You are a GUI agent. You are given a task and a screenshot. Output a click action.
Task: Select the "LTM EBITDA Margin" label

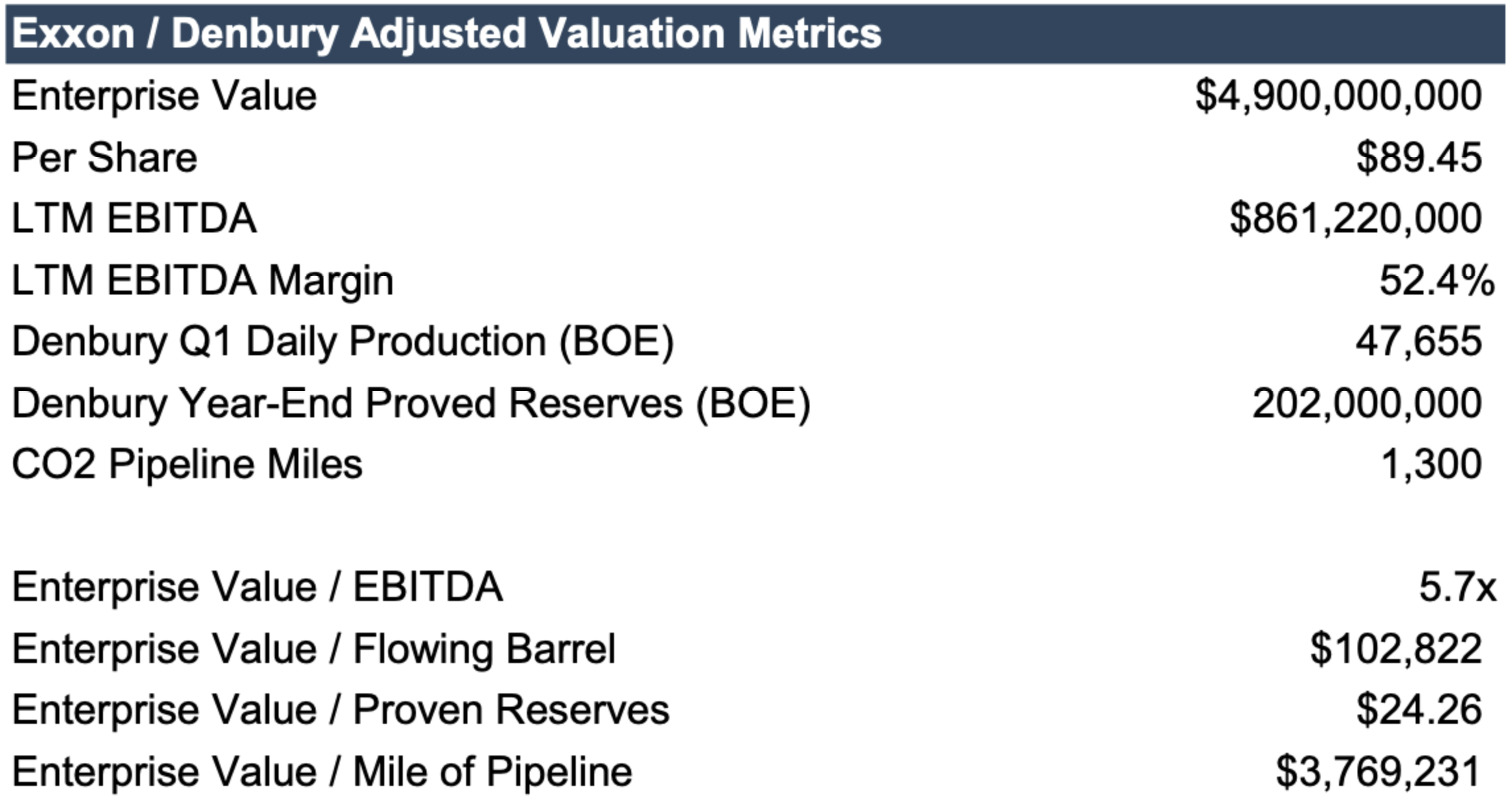[203, 281]
